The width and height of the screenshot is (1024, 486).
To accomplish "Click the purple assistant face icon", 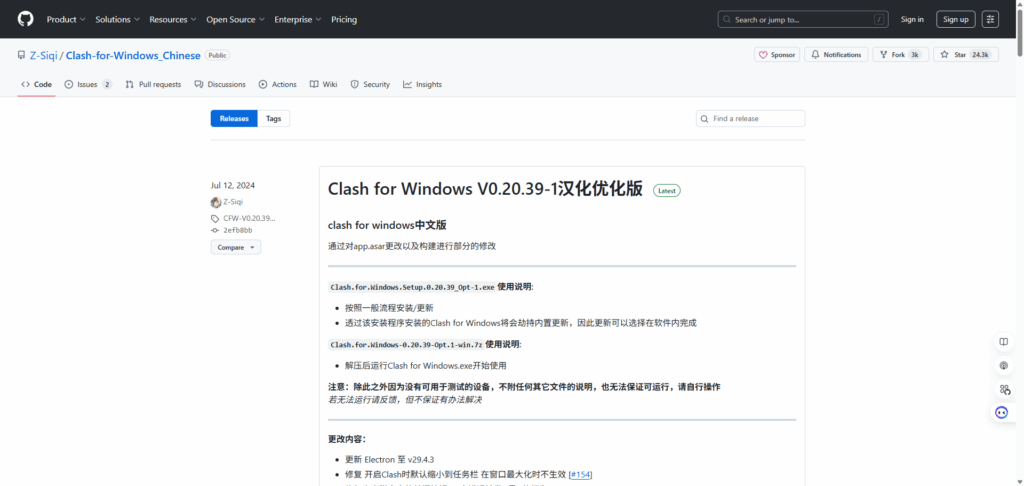I will 1002,413.
